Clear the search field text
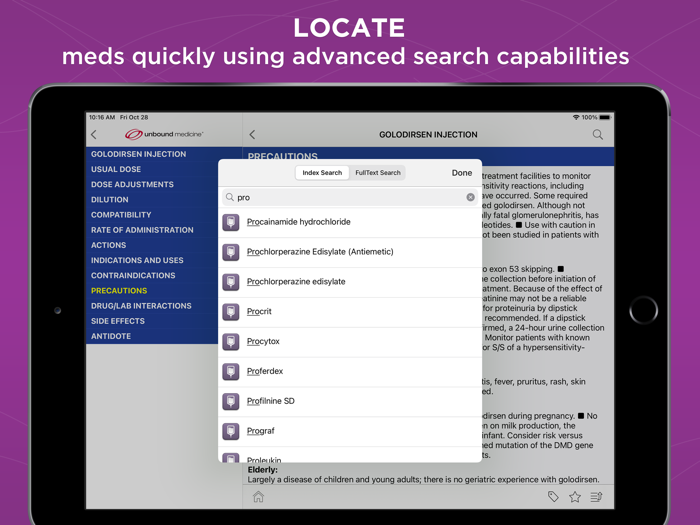The width and height of the screenshot is (700, 525). (471, 197)
